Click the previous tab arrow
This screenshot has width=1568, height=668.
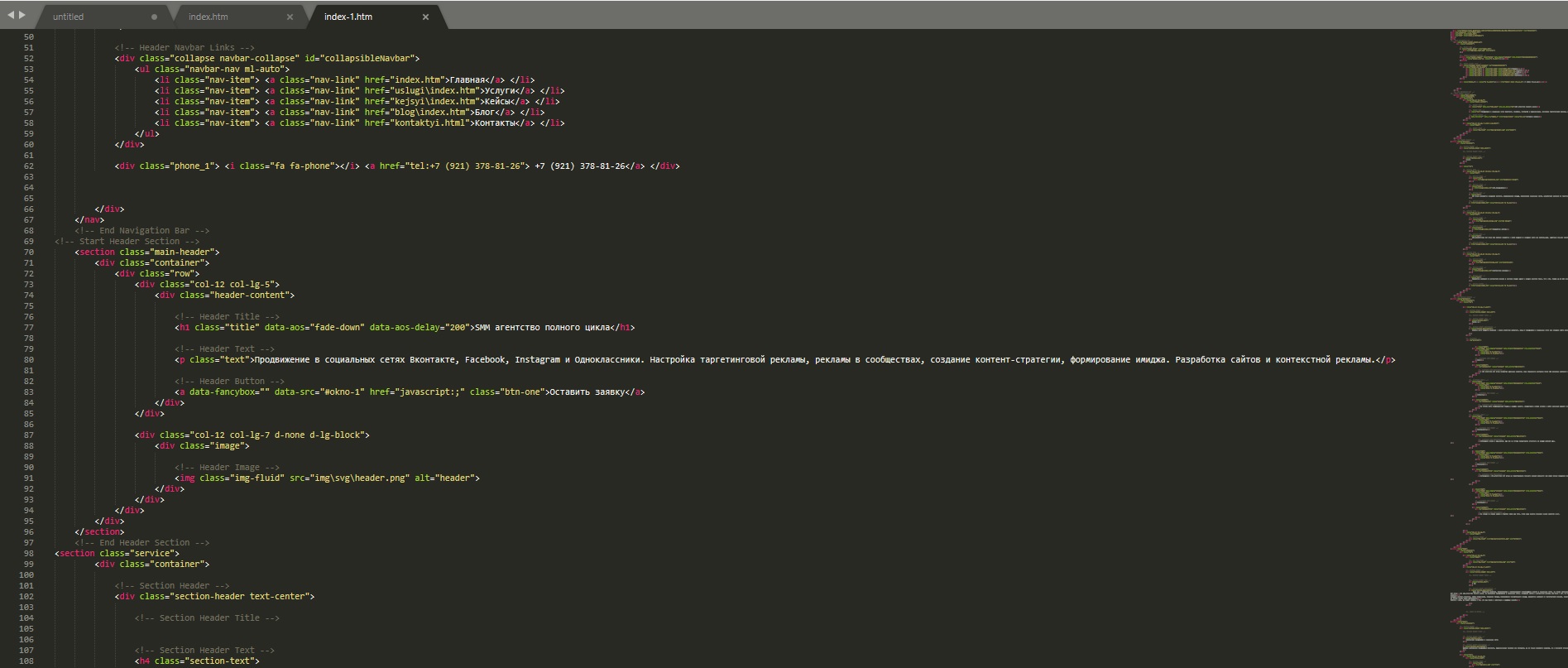tap(11, 15)
